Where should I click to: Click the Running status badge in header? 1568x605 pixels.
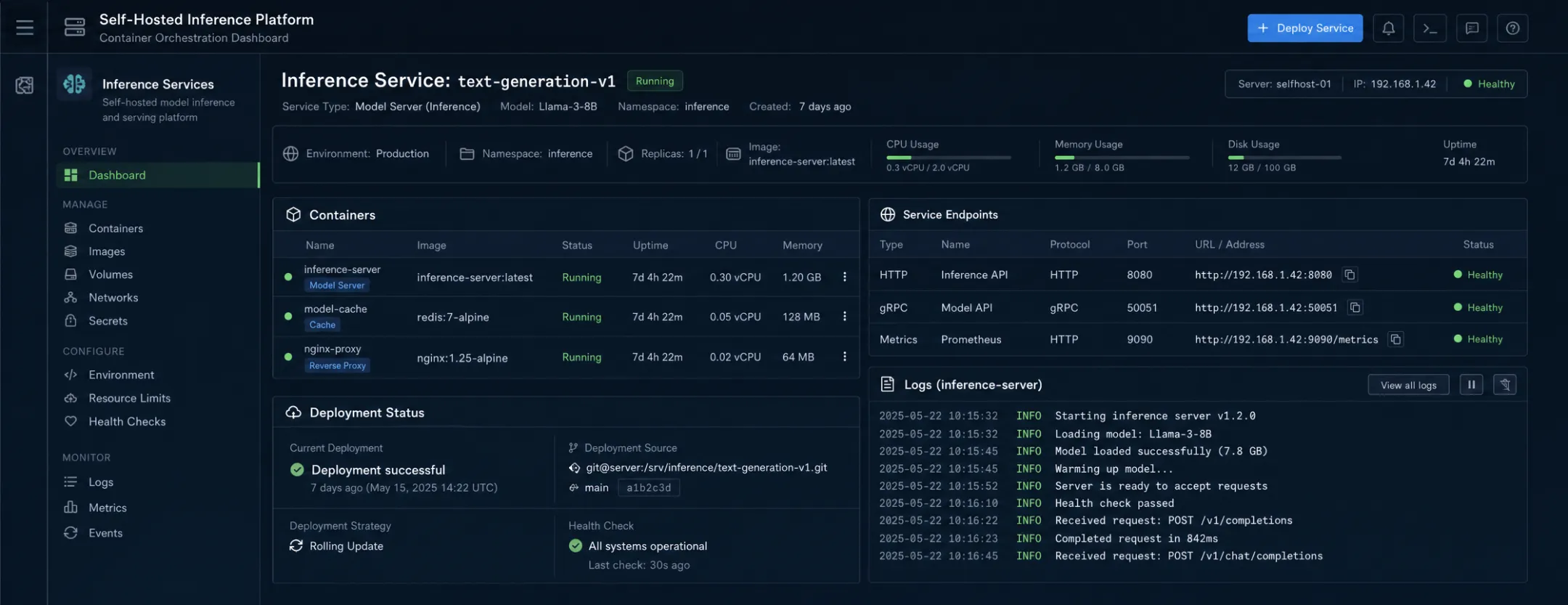pyautogui.click(x=655, y=81)
